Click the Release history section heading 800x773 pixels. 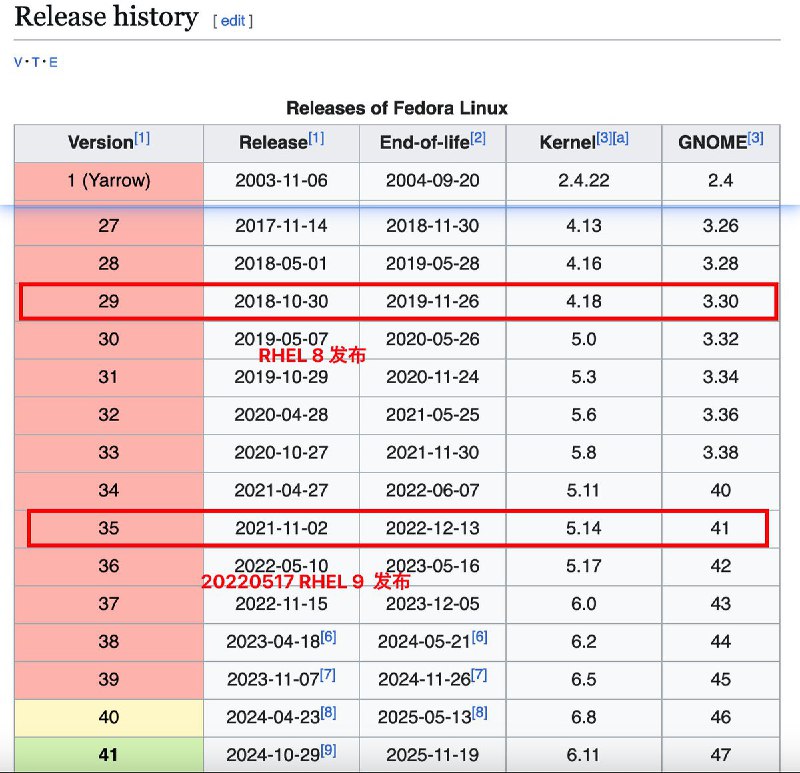pos(106,17)
